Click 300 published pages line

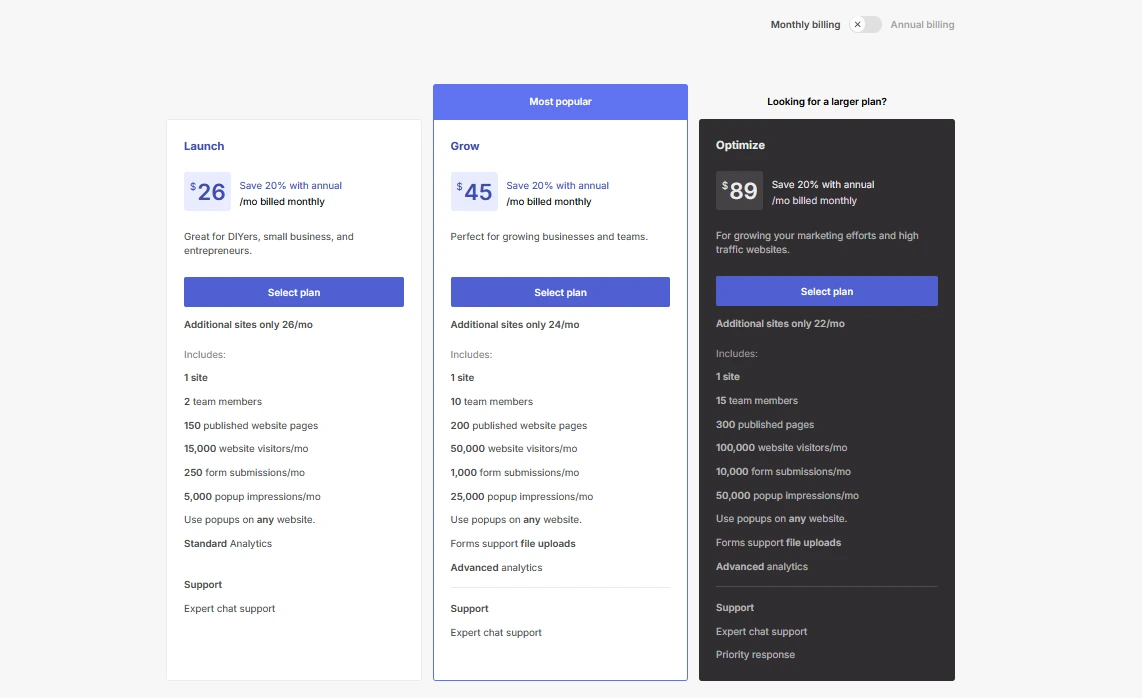tap(765, 425)
